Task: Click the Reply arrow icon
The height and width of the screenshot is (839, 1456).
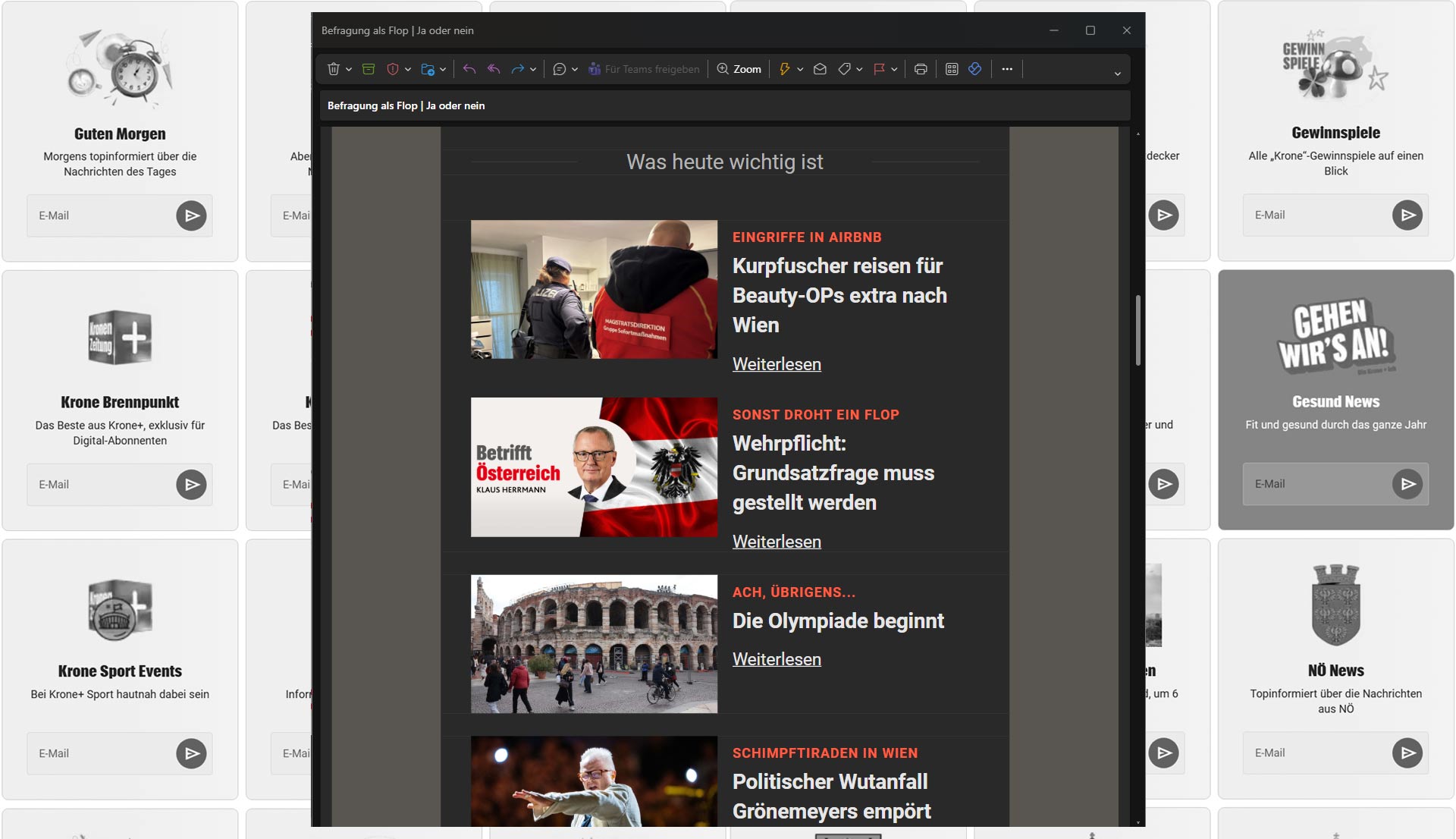Action: (x=469, y=69)
